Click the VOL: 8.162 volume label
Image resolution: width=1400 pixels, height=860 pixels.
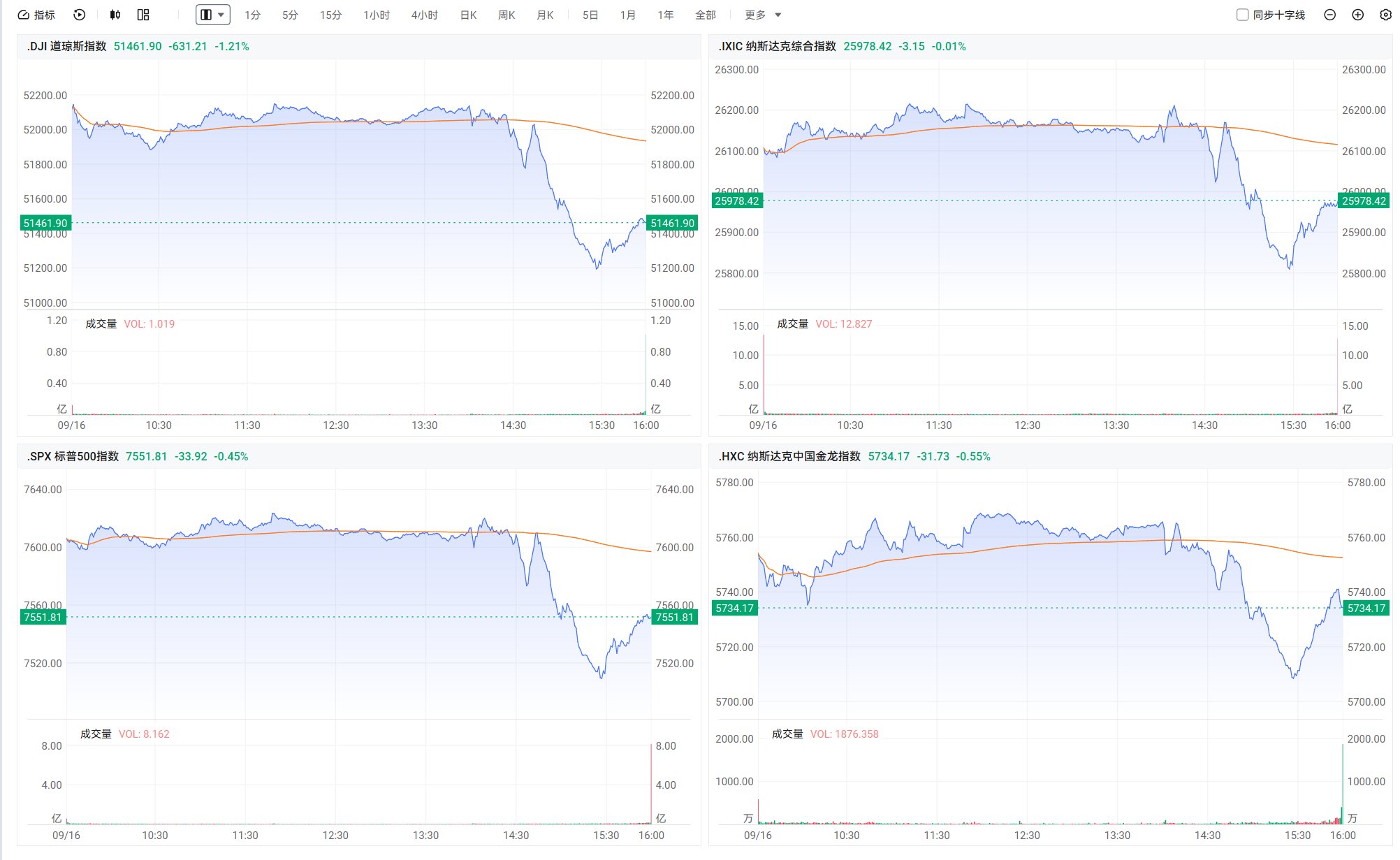144,734
